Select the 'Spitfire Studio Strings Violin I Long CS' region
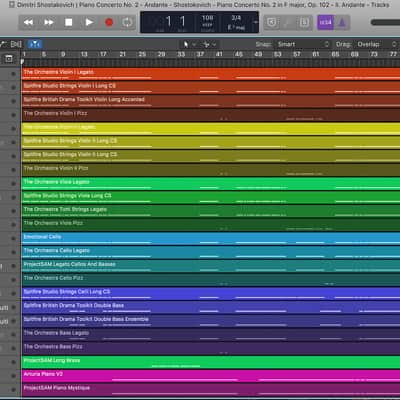 (x=211, y=88)
